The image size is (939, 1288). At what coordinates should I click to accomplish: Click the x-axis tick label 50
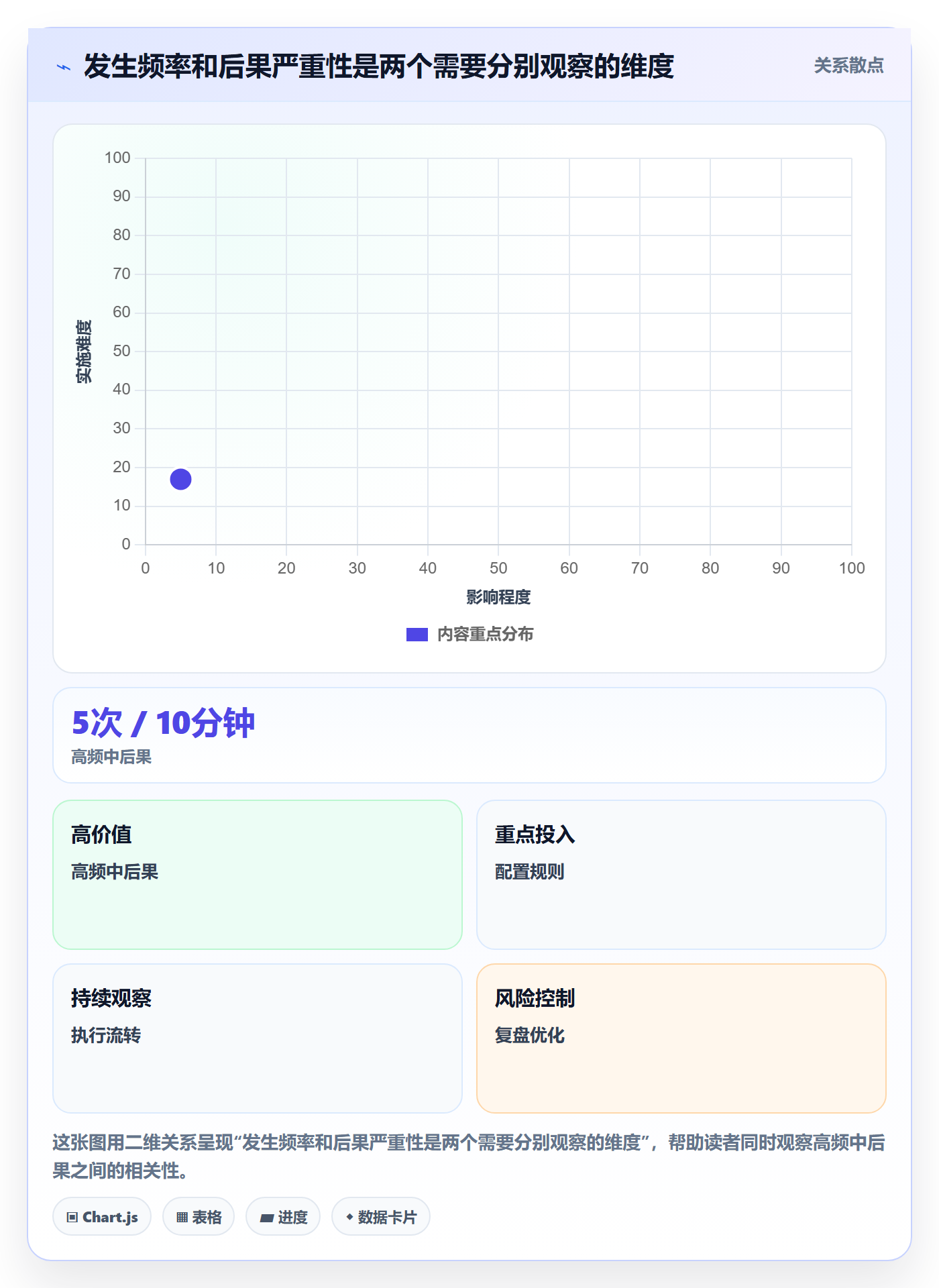pos(498,568)
